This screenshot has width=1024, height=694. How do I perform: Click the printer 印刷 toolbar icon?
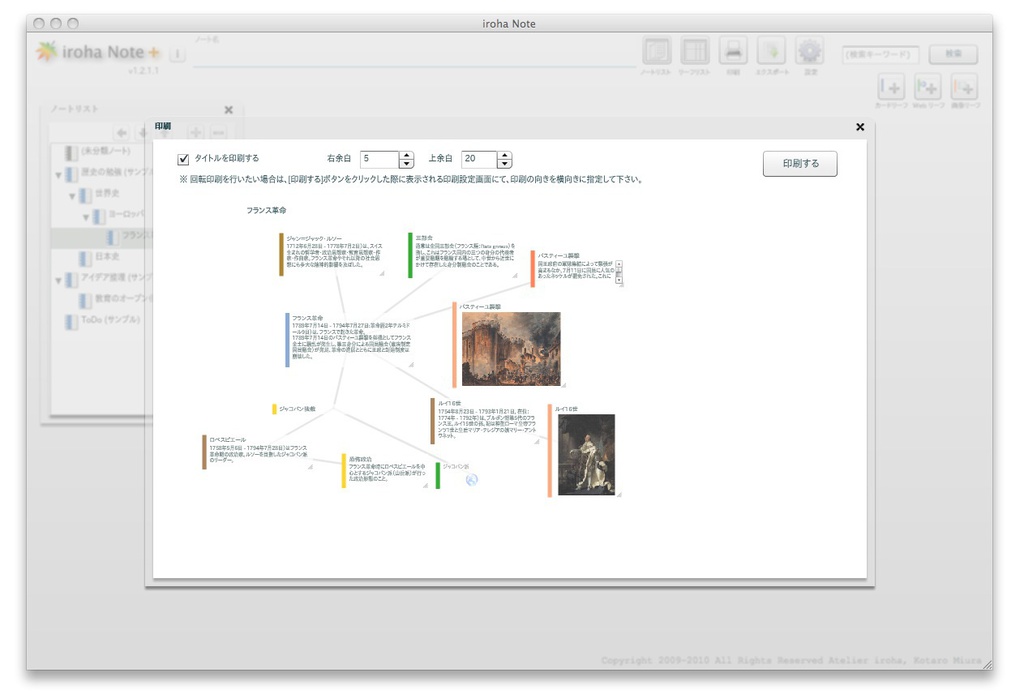click(733, 51)
